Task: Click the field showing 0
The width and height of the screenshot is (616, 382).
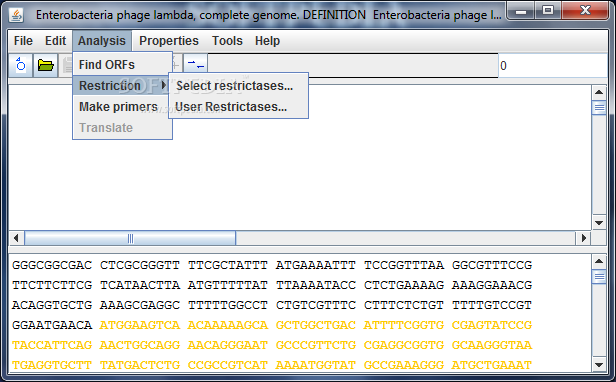Action: 552,66
